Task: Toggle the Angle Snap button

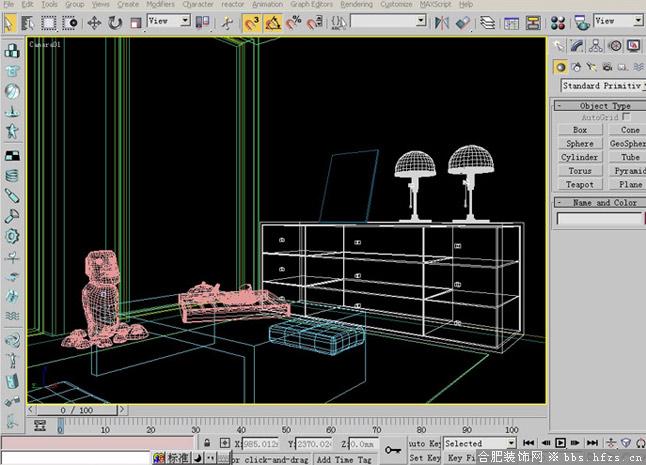Action: [x=273, y=23]
